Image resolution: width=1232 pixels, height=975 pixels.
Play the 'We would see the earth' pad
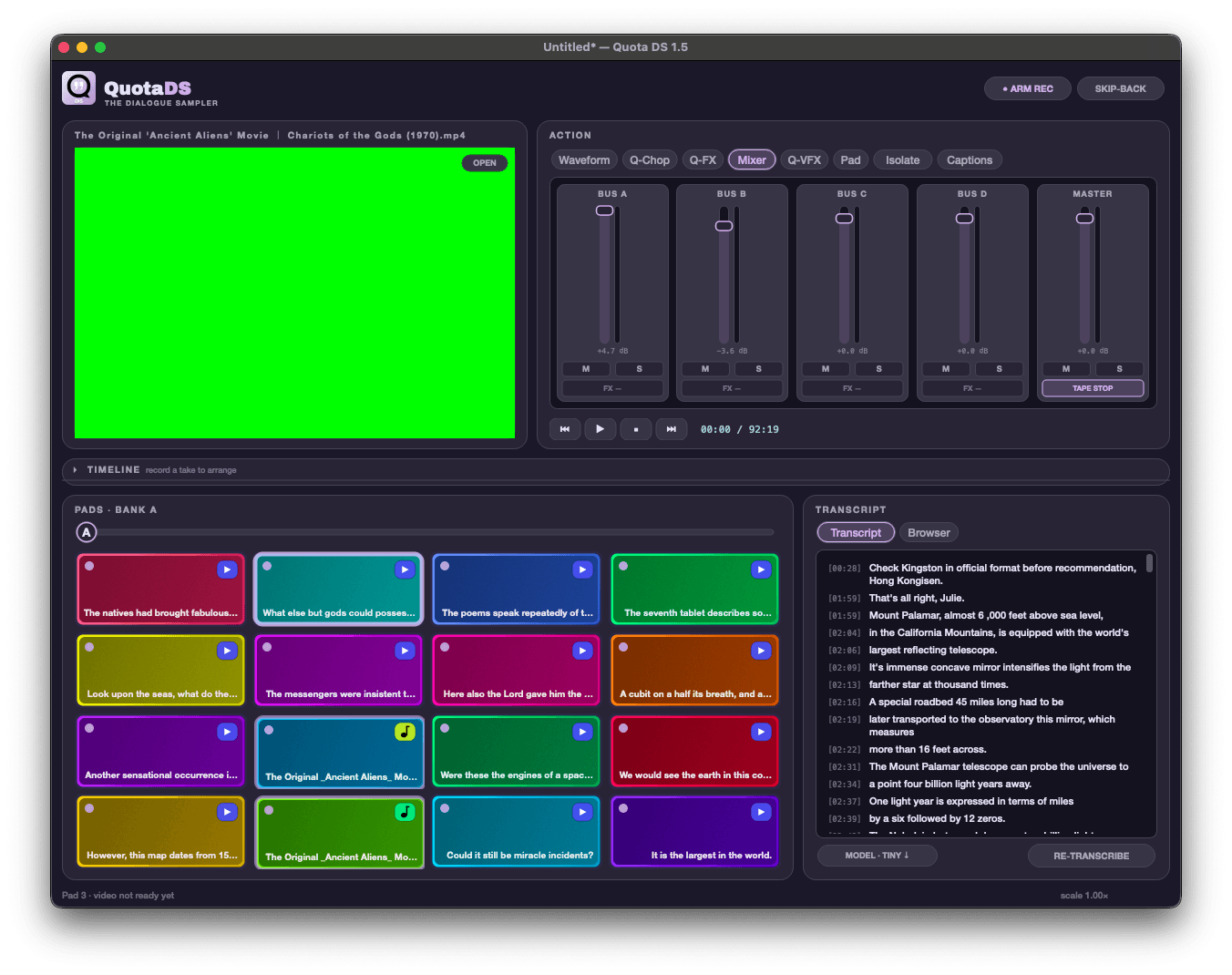(x=761, y=732)
